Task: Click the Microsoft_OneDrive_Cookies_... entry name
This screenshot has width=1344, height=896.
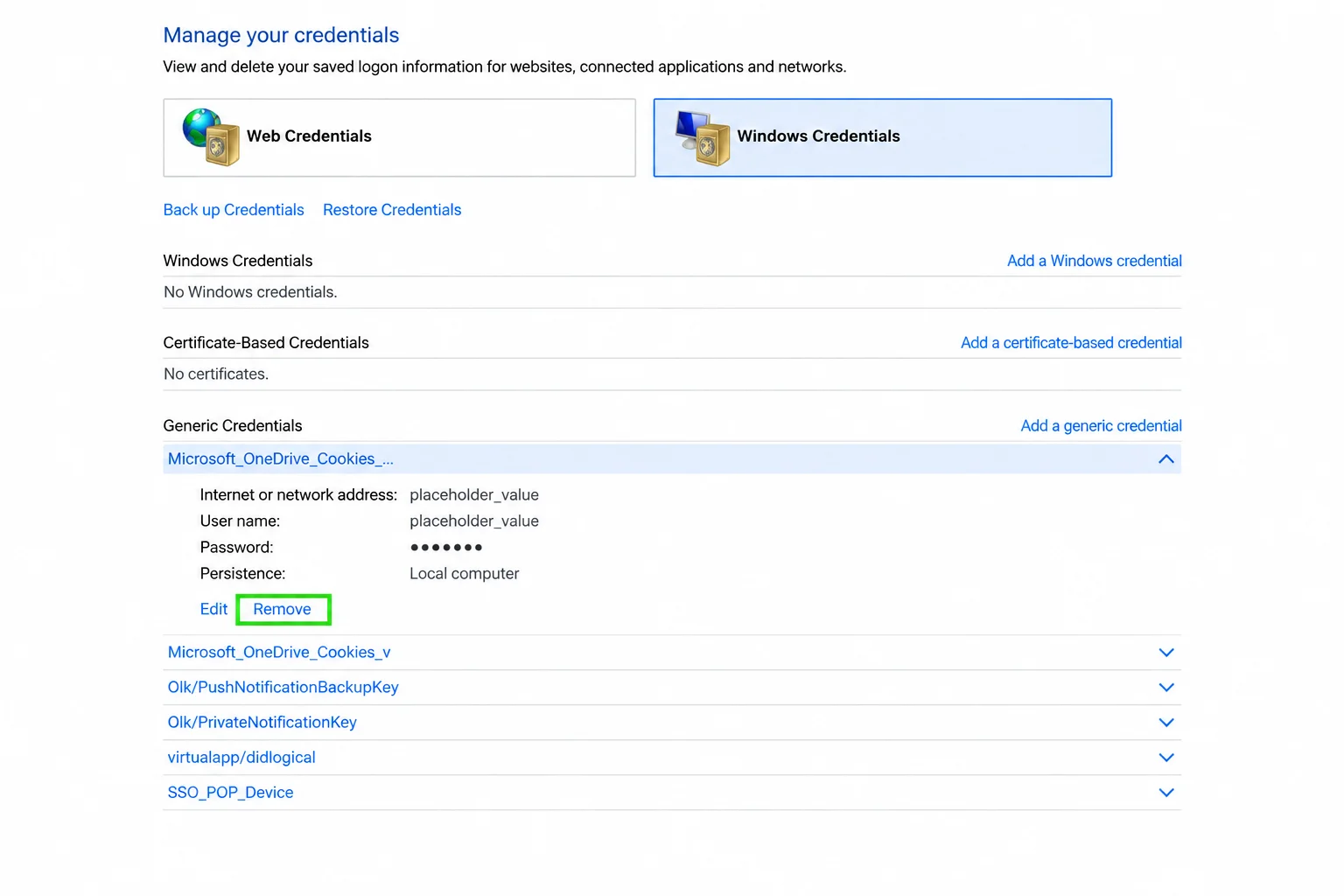Action: [x=280, y=459]
